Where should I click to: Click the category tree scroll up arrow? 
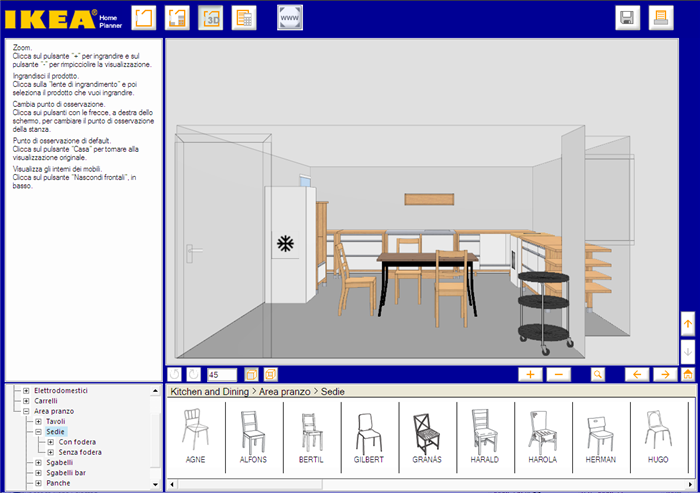pyautogui.click(x=155, y=391)
